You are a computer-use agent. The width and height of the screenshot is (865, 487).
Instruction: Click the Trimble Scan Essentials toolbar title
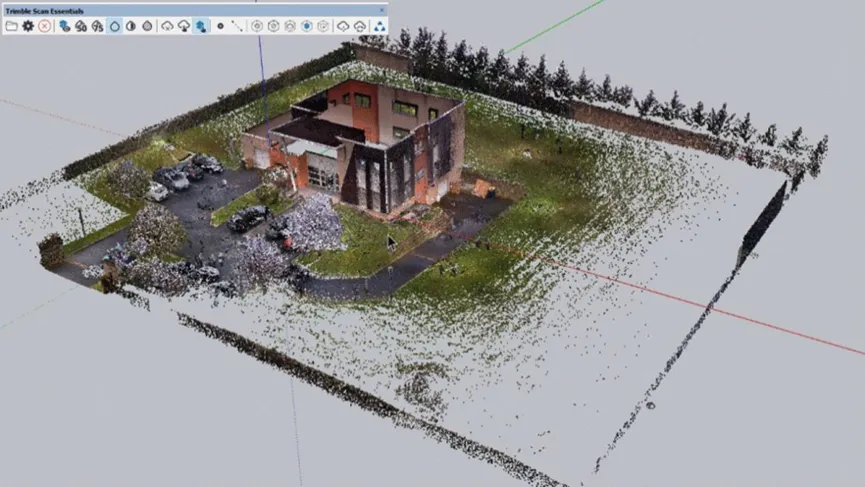pyautogui.click(x=45, y=10)
